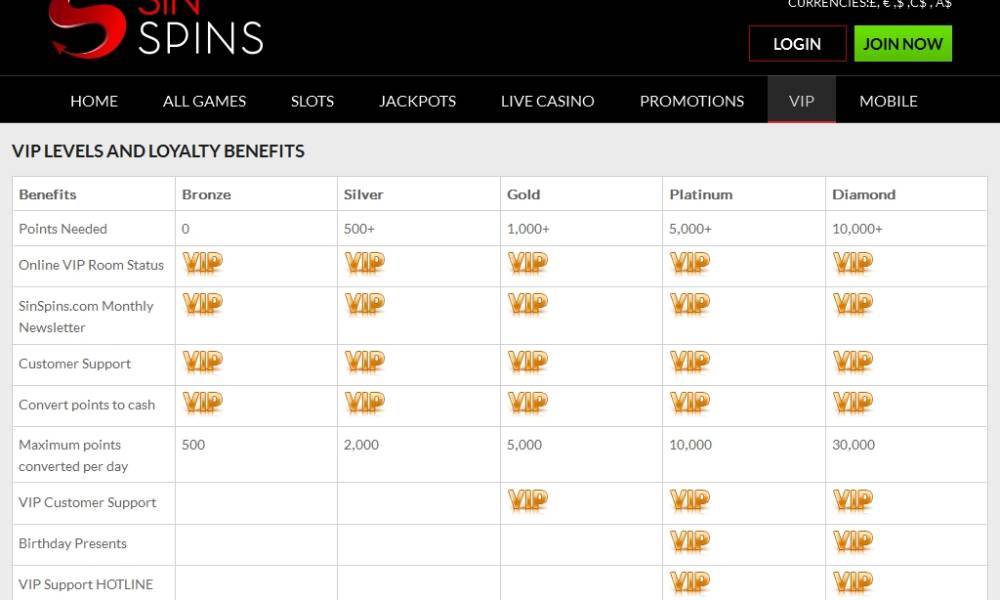Image resolution: width=1000 pixels, height=600 pixels.
Task: Click the 'Maximum points converted per day' label
Action: [x=73, y=455]
